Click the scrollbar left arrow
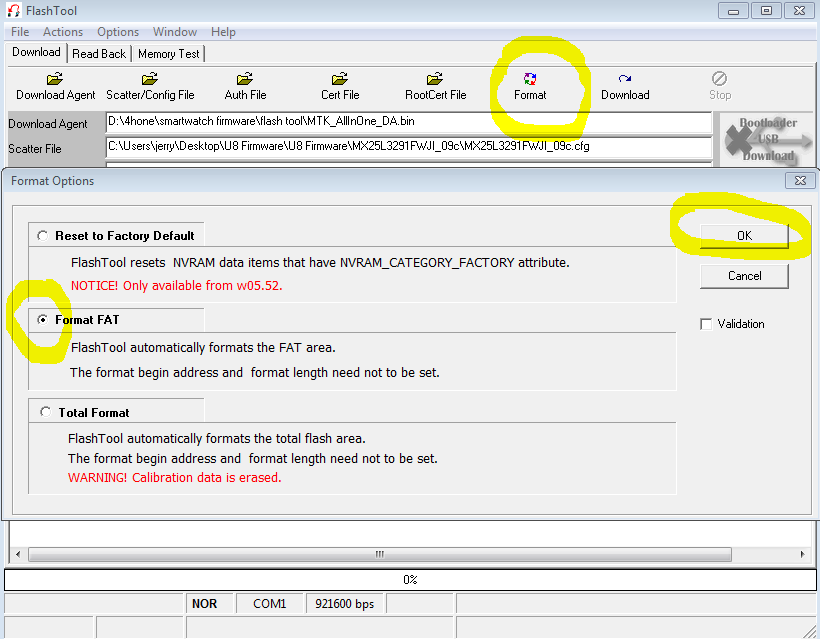 18,554
